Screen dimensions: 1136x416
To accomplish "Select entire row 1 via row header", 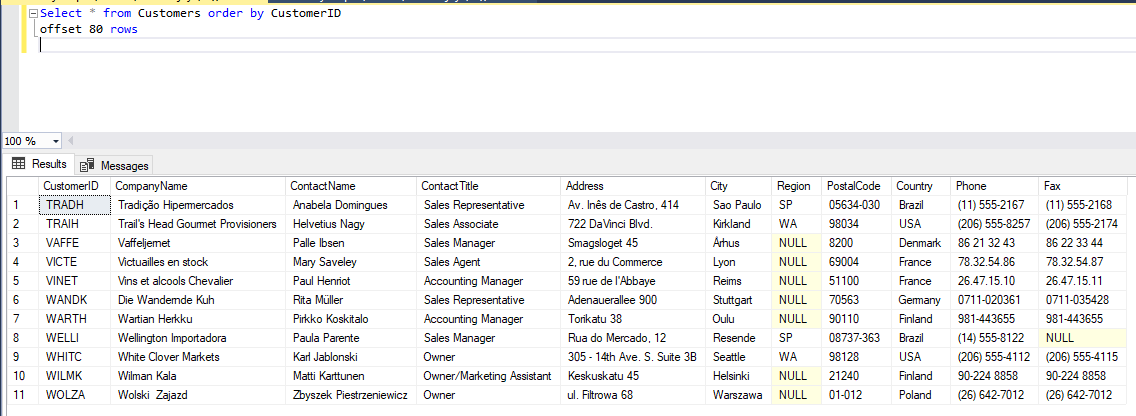I will (18, 205).
